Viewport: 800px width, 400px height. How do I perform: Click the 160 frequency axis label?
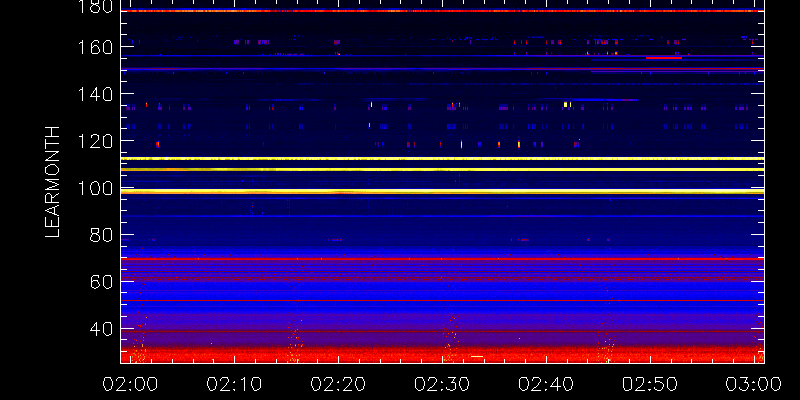click(x=95, y=47)
